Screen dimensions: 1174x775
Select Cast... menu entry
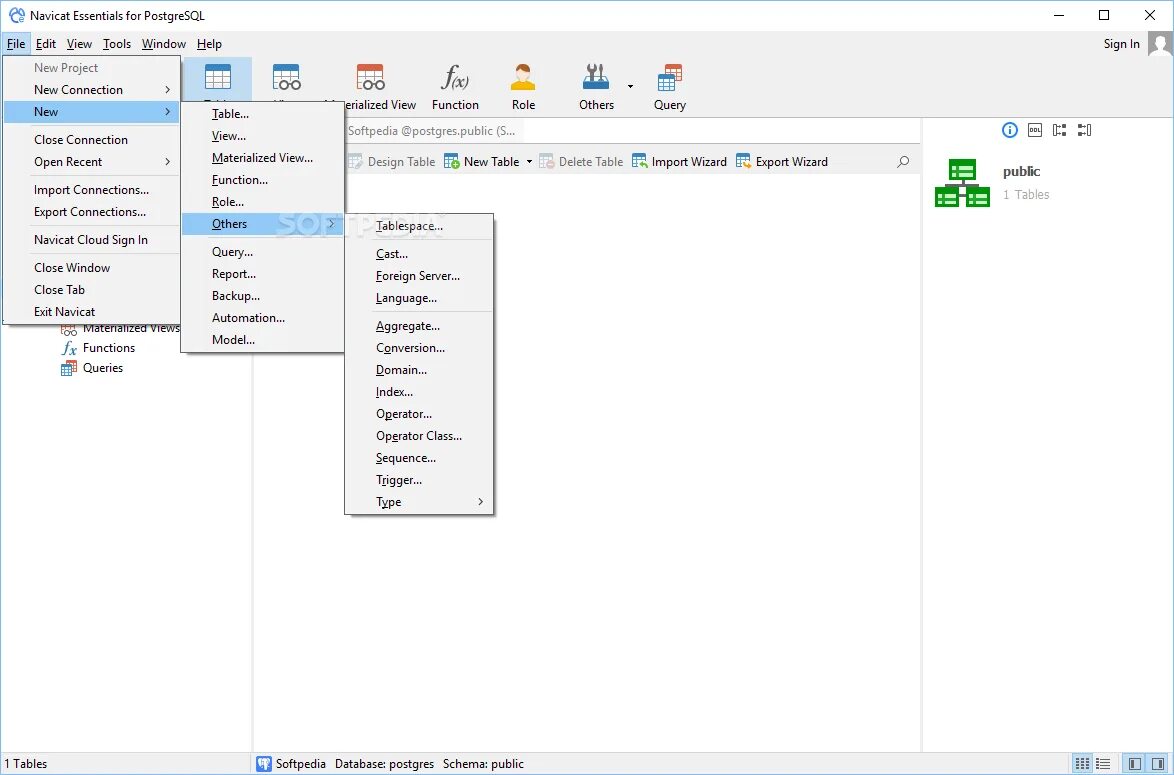(419, 254)
